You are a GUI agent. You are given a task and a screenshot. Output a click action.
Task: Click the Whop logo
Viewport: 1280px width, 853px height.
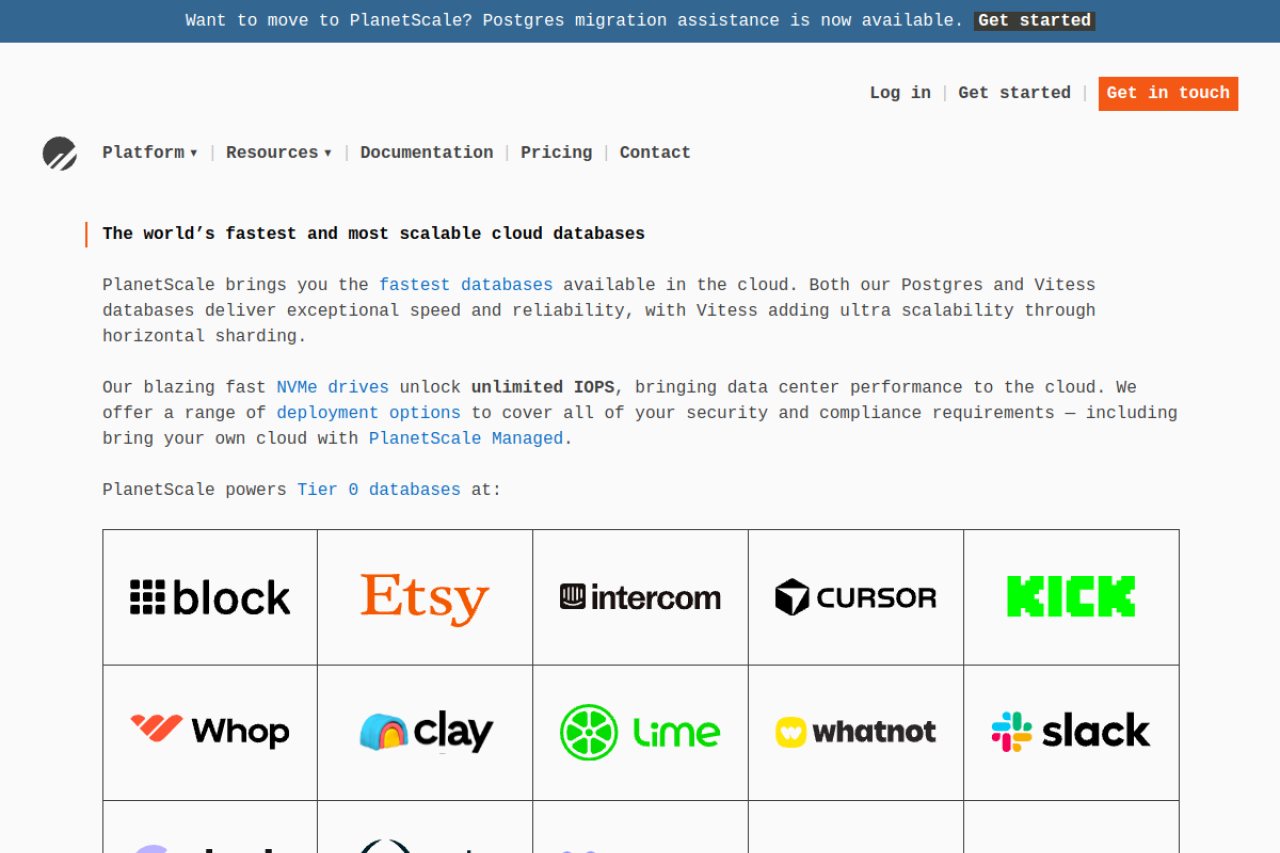tap(210, 731)
